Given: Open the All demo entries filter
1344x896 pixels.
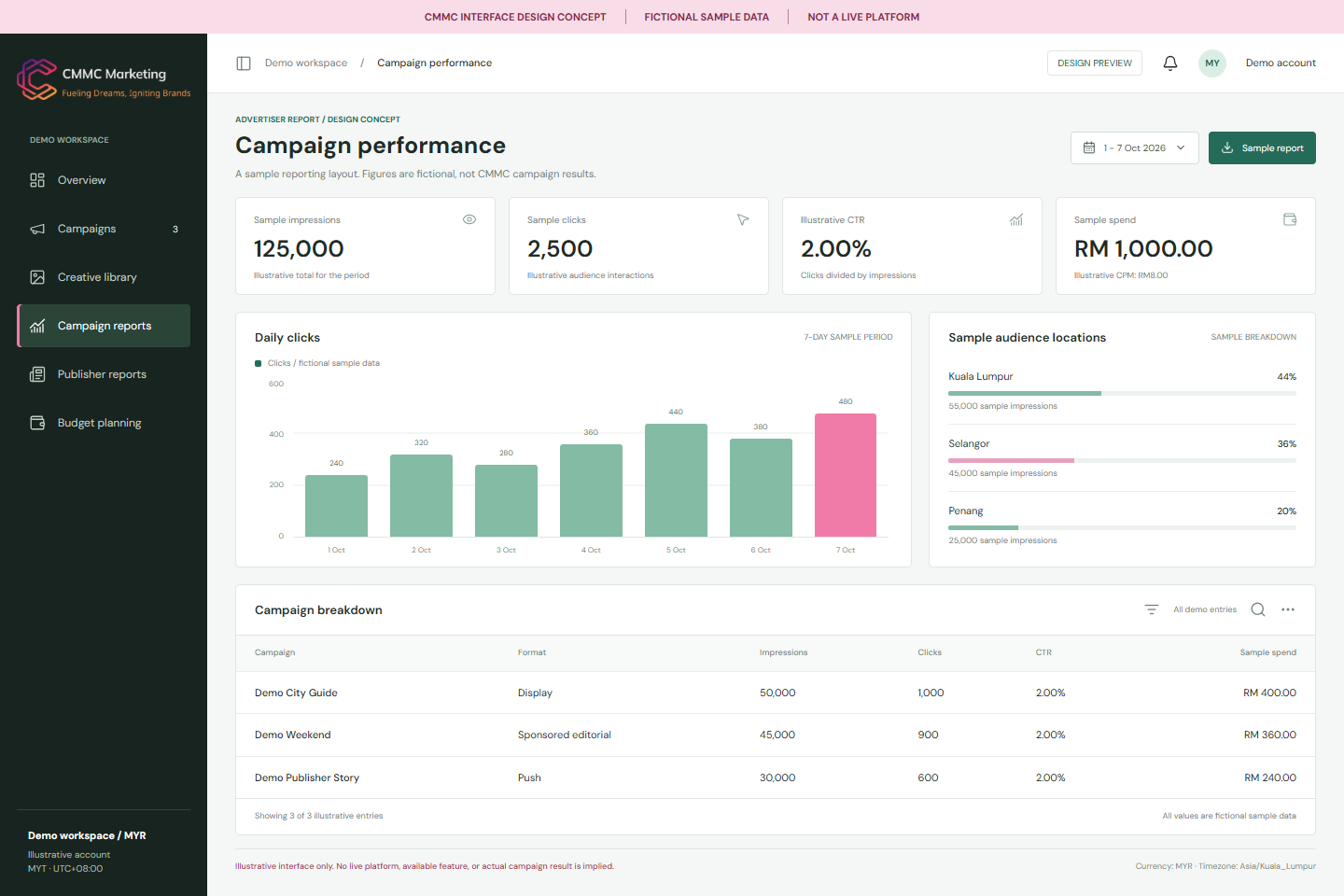Looking at the screenshot, I should pos(1204,609).
